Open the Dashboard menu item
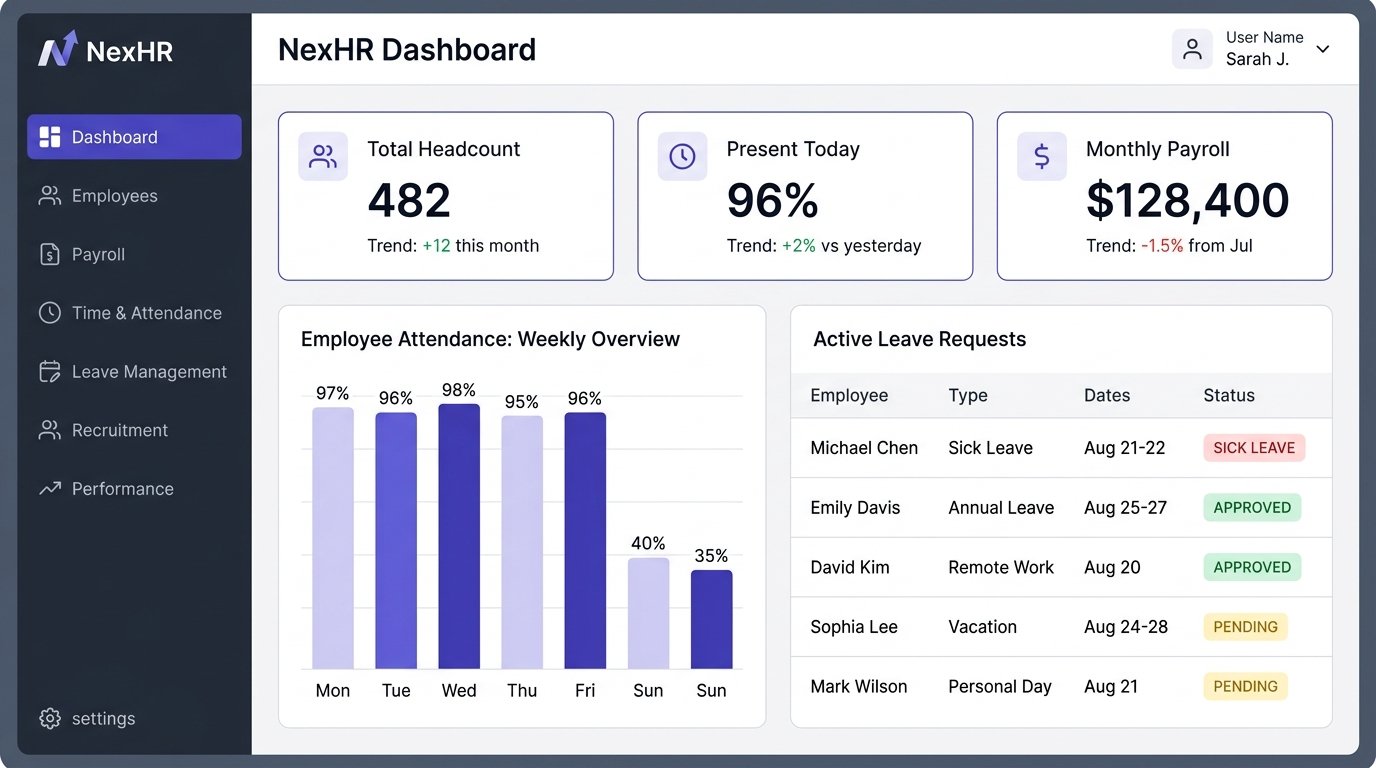 (x=134, y=137)
